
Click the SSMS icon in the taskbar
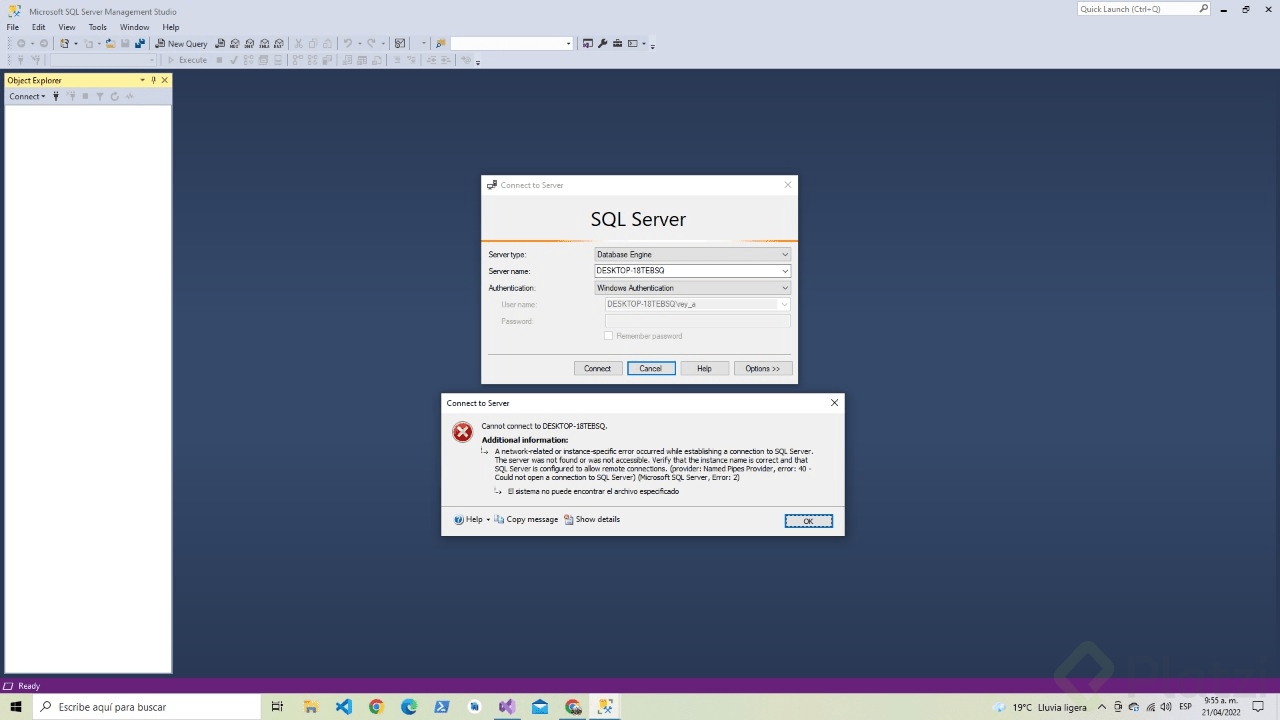click(x=605, y=707)
